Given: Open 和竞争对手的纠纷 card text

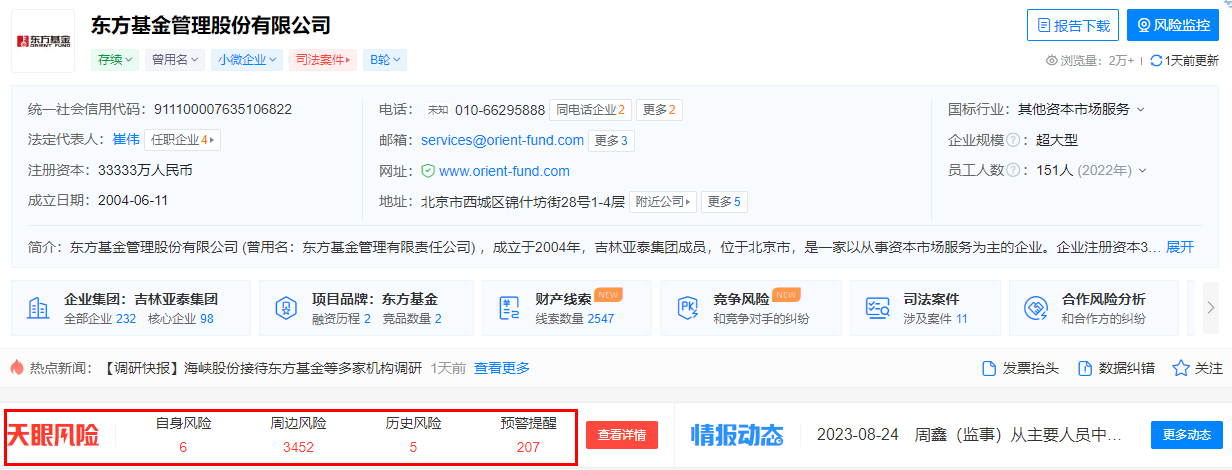Looking at the screenshot, I should click(761, 319).
